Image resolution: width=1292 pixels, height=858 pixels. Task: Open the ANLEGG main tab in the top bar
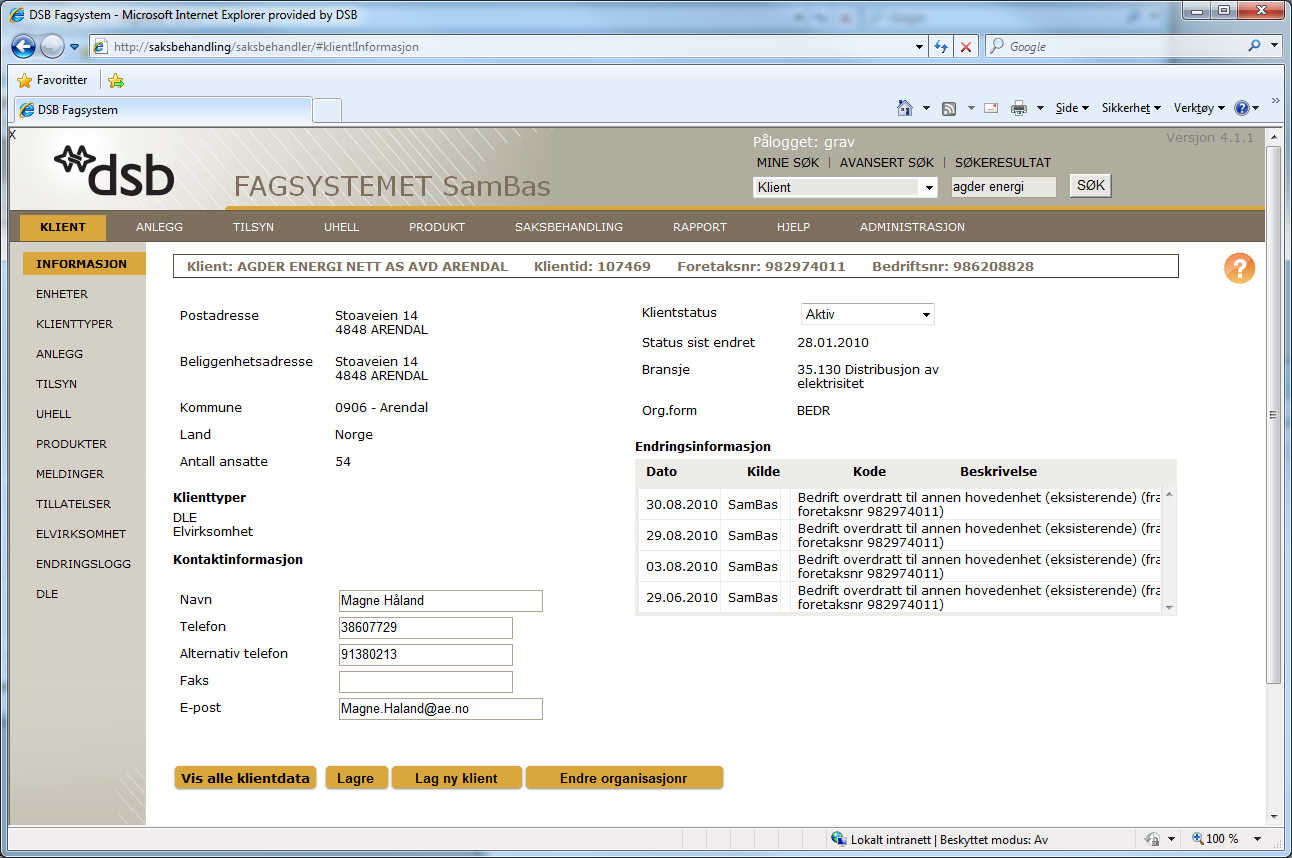point(159,227)
